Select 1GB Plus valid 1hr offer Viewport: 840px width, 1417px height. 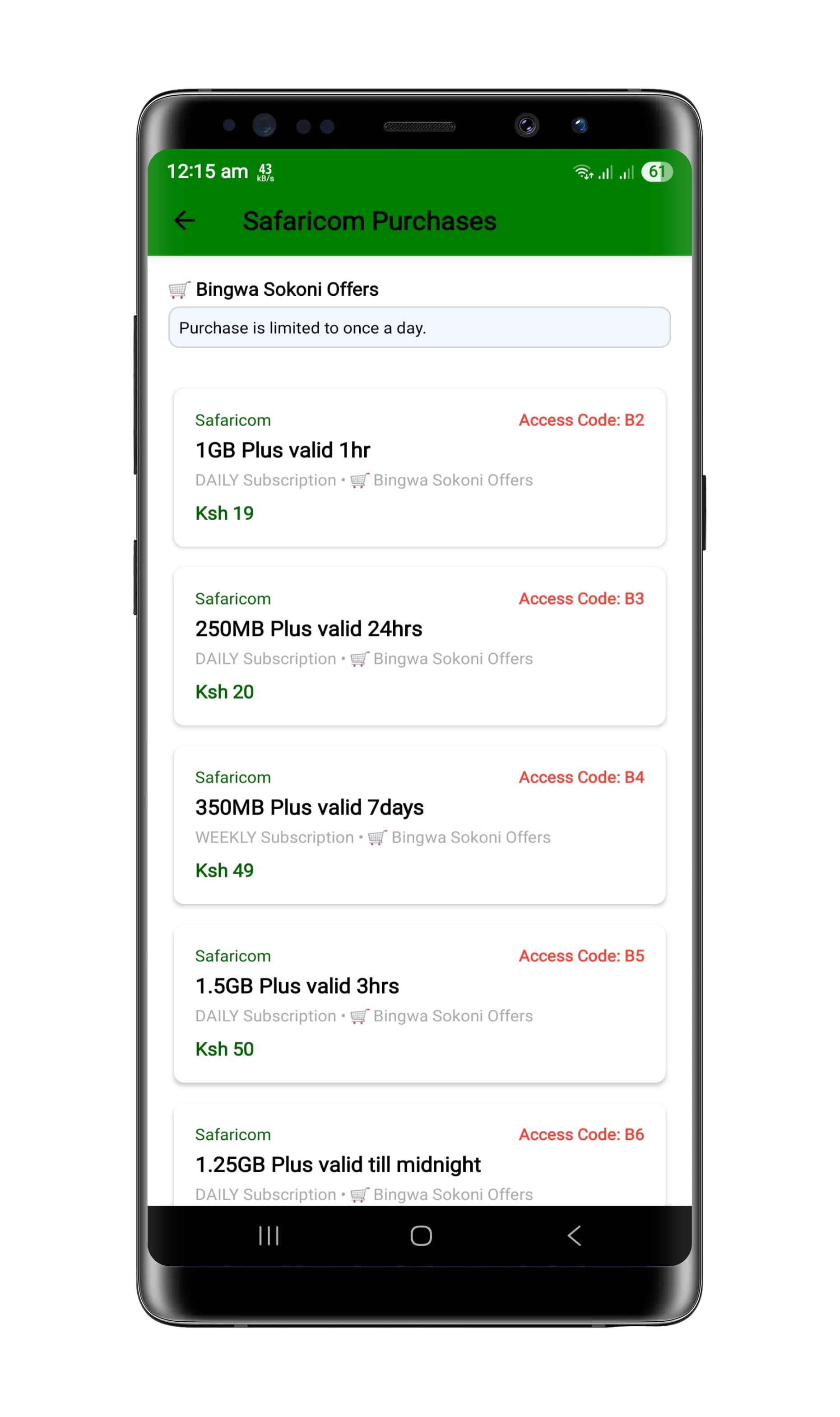click(419, 467)
